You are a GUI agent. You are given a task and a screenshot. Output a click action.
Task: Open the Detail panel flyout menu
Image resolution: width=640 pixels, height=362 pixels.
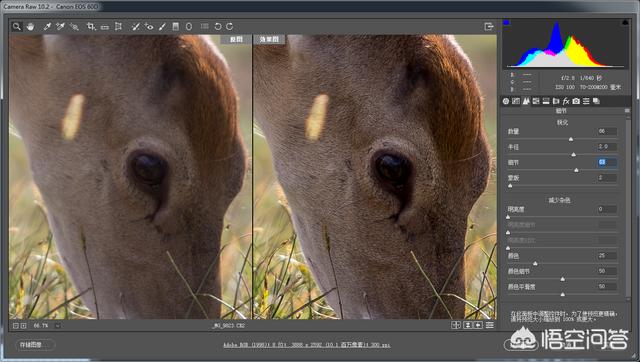(627, 111)
